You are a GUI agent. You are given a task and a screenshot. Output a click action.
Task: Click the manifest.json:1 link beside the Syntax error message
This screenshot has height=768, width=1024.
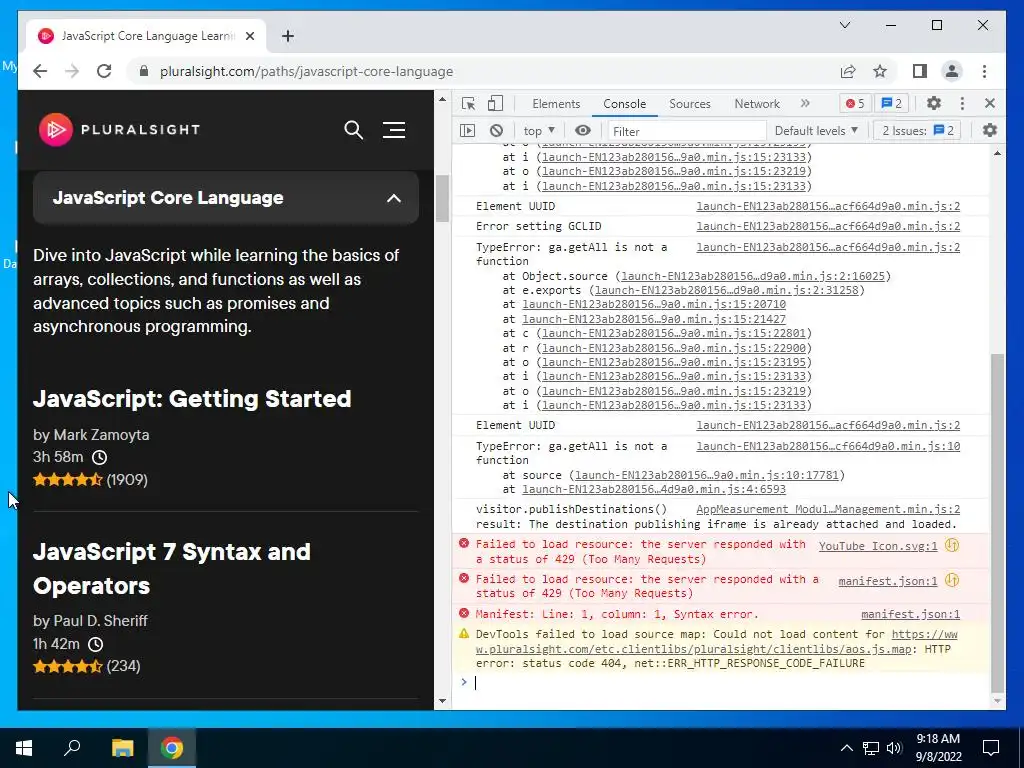[910, 614]
